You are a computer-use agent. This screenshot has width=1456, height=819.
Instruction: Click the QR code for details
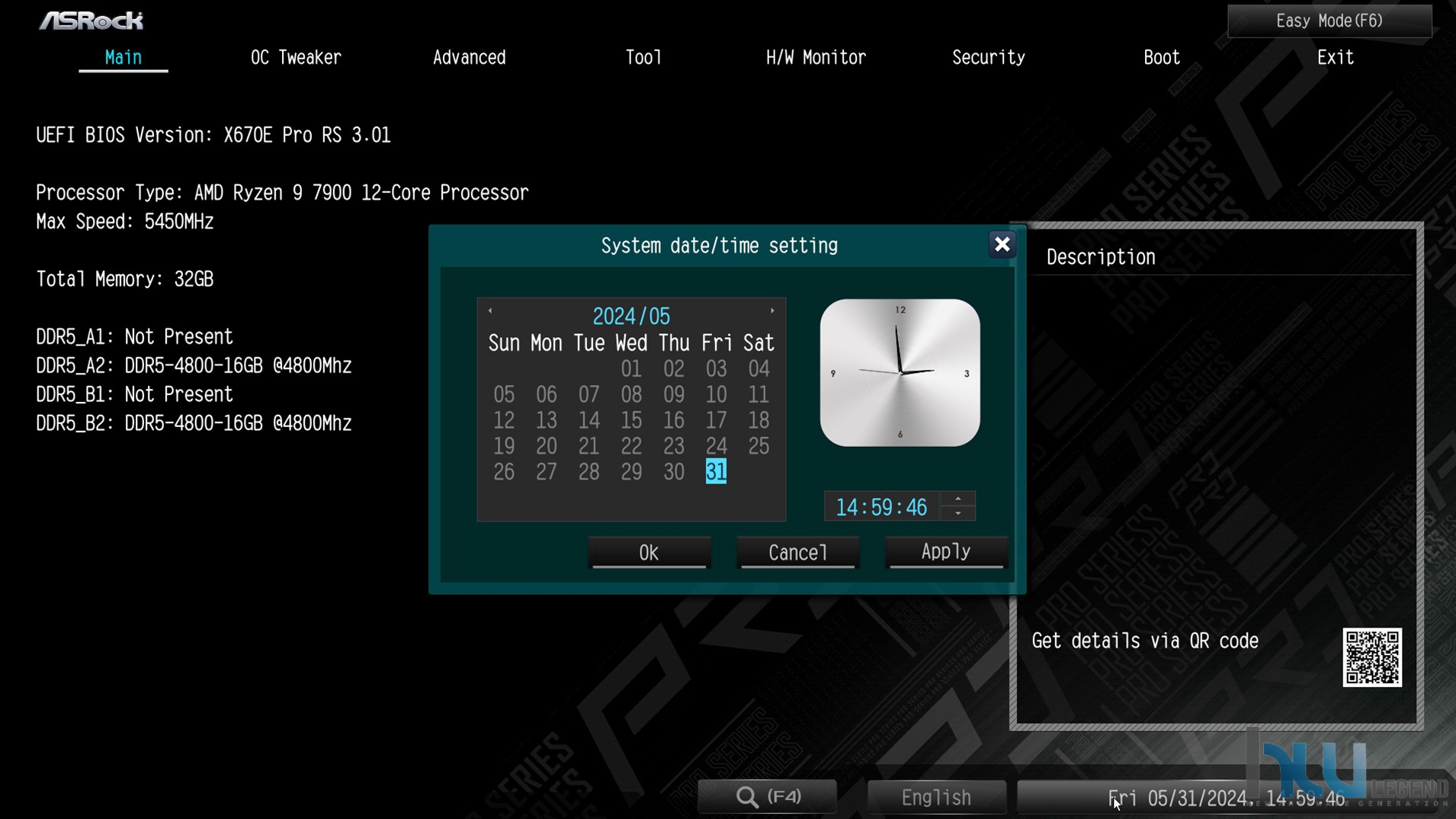[1372, 657]
